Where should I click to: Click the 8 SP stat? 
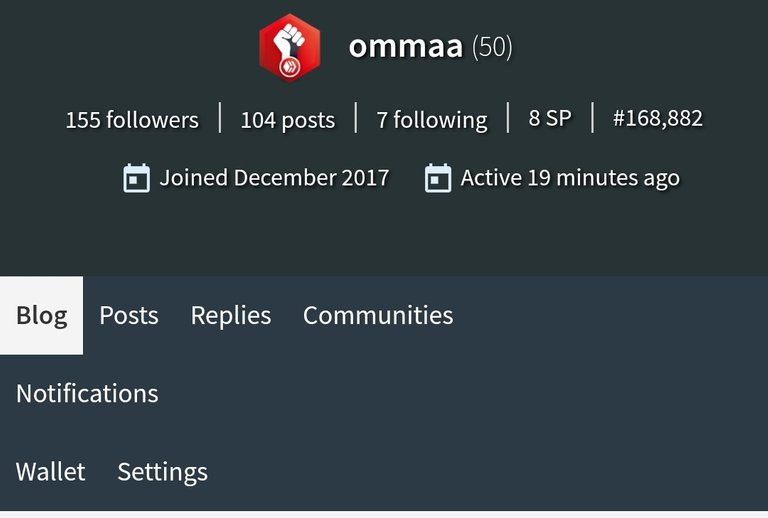(x=550, y=118)
